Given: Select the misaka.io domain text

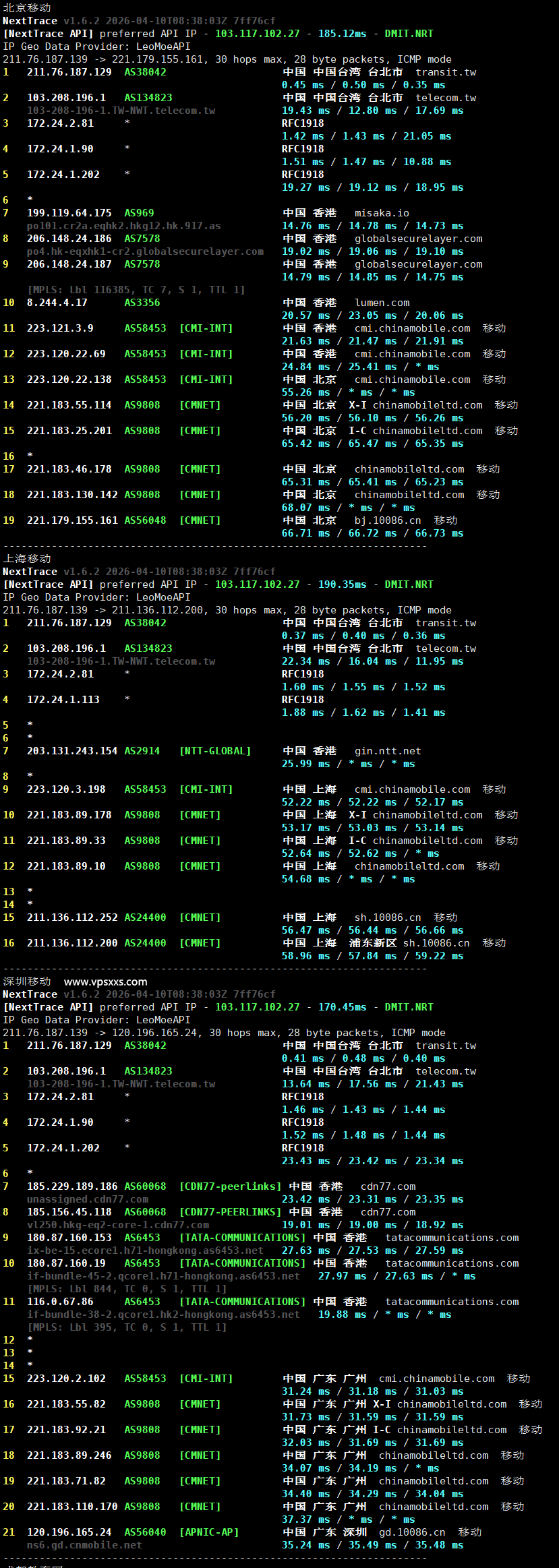Looking at the screenshot, I should pyautogui.click(x=382, y=213).
